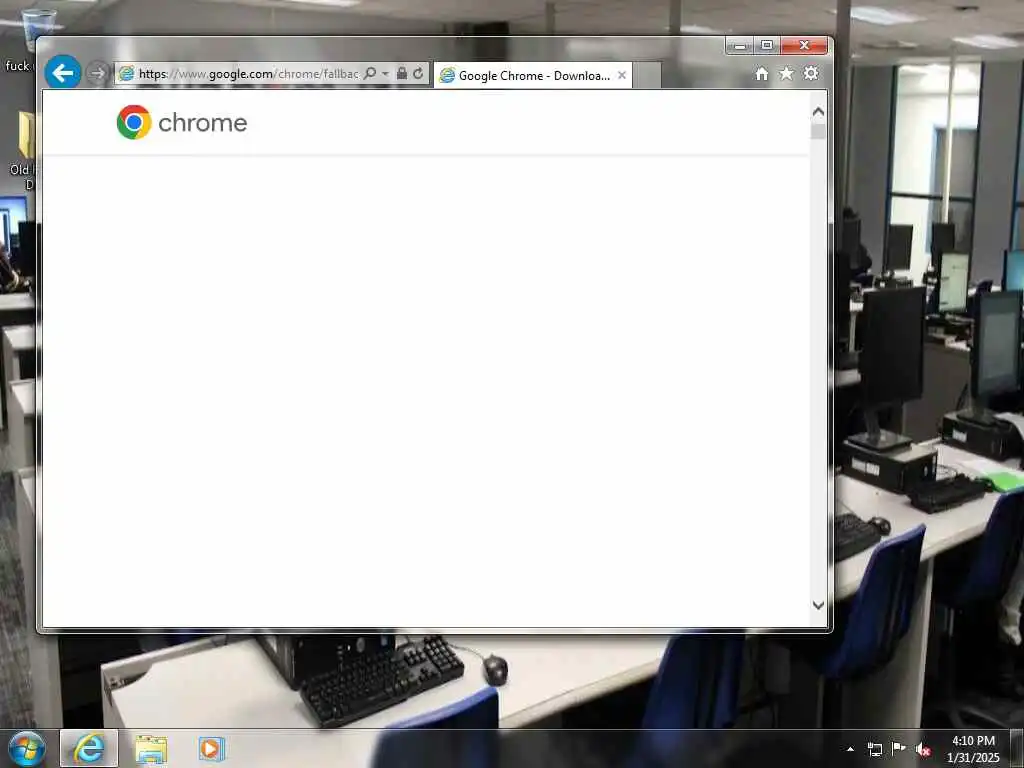Click the scrollbar down arrow

tap(818, 605)
